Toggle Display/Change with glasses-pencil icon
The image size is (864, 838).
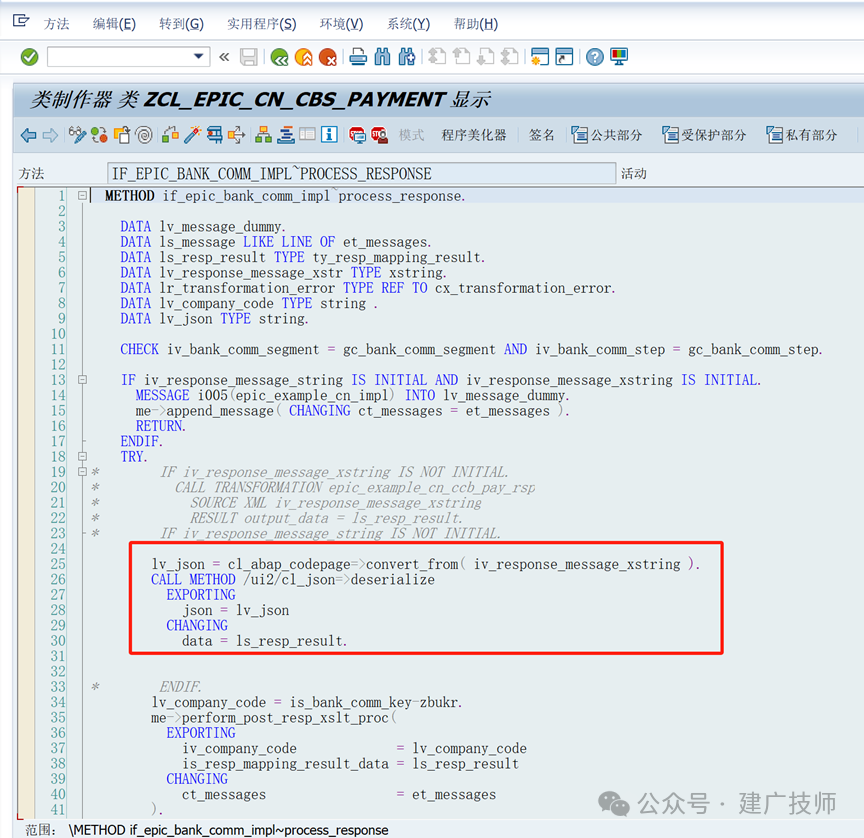click(x=77, y=134)
